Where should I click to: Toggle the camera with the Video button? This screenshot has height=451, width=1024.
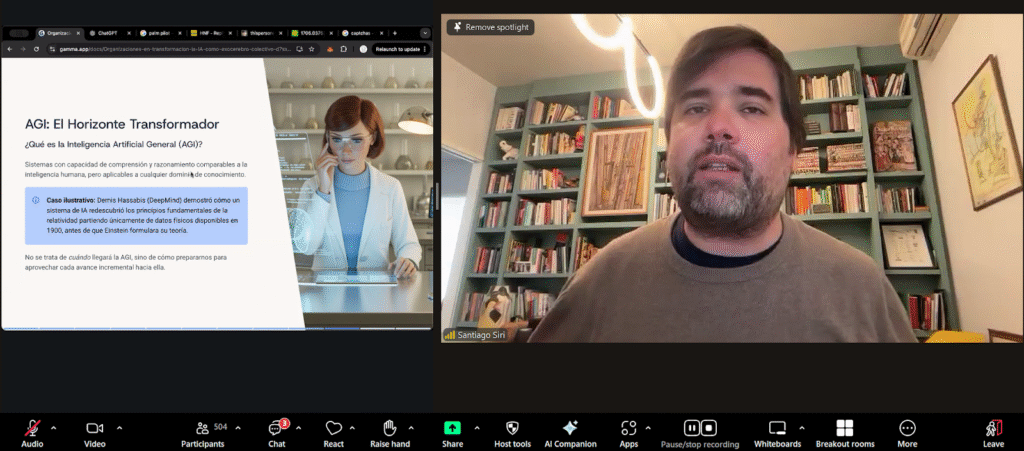point(95,428)
